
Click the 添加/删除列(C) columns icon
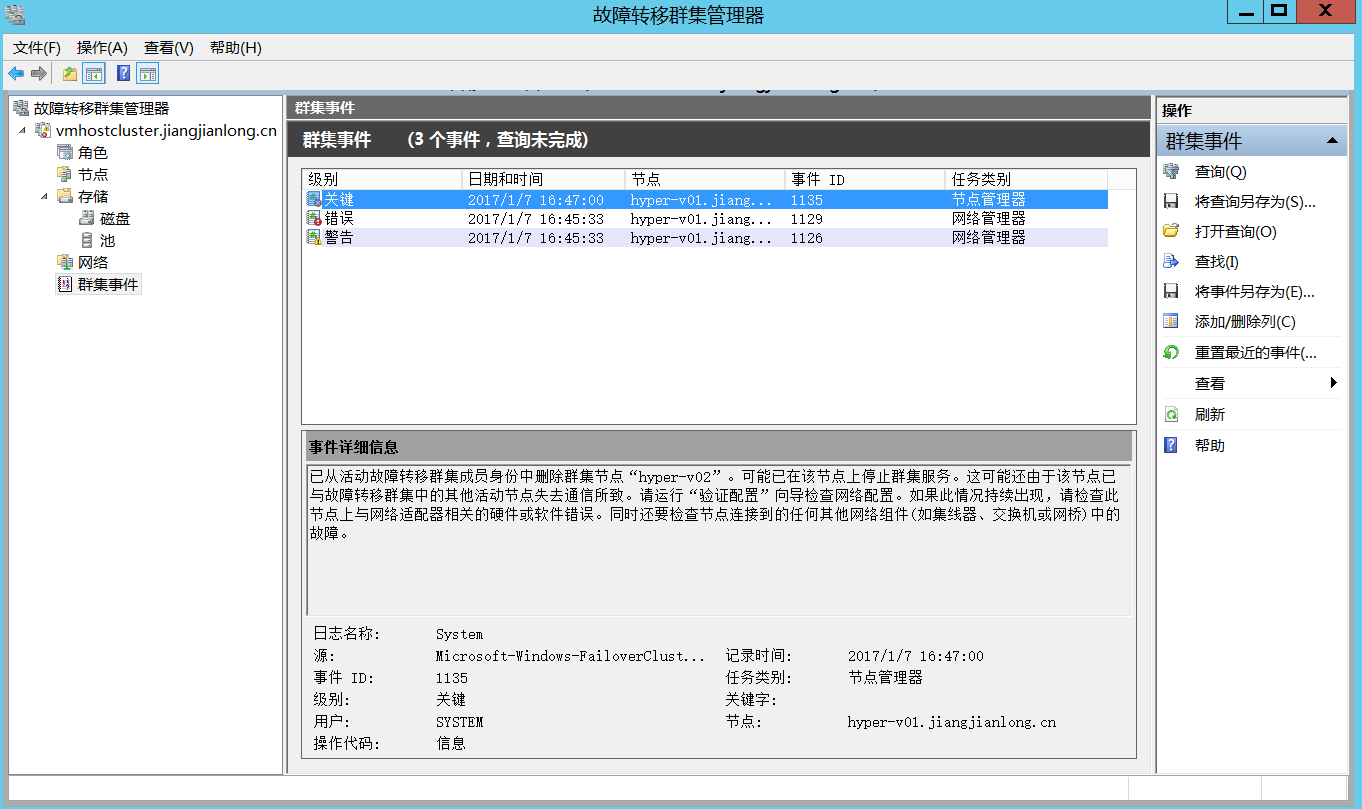1172,321
